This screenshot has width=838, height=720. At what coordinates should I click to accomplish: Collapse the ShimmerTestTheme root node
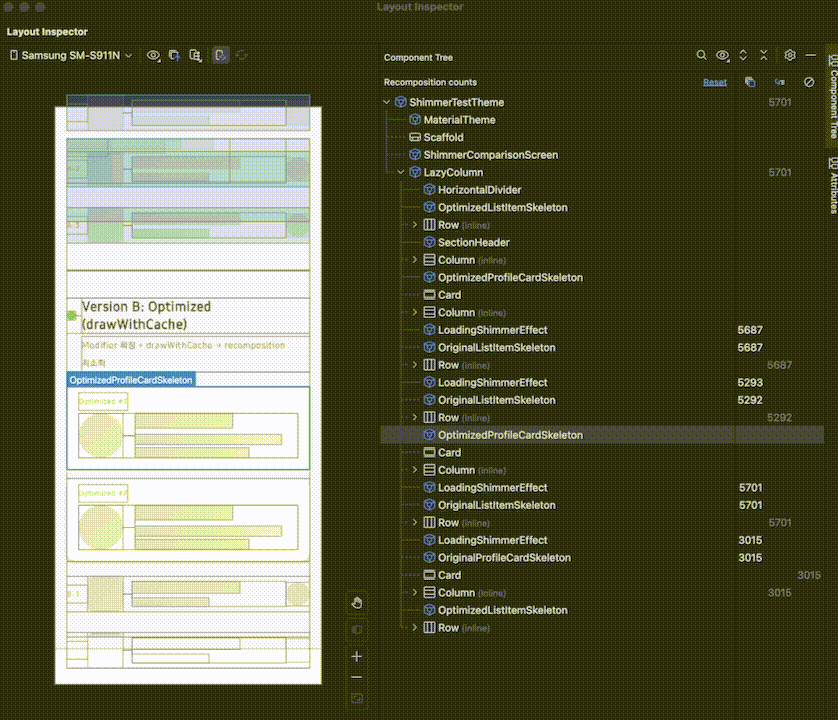point(386,102)
